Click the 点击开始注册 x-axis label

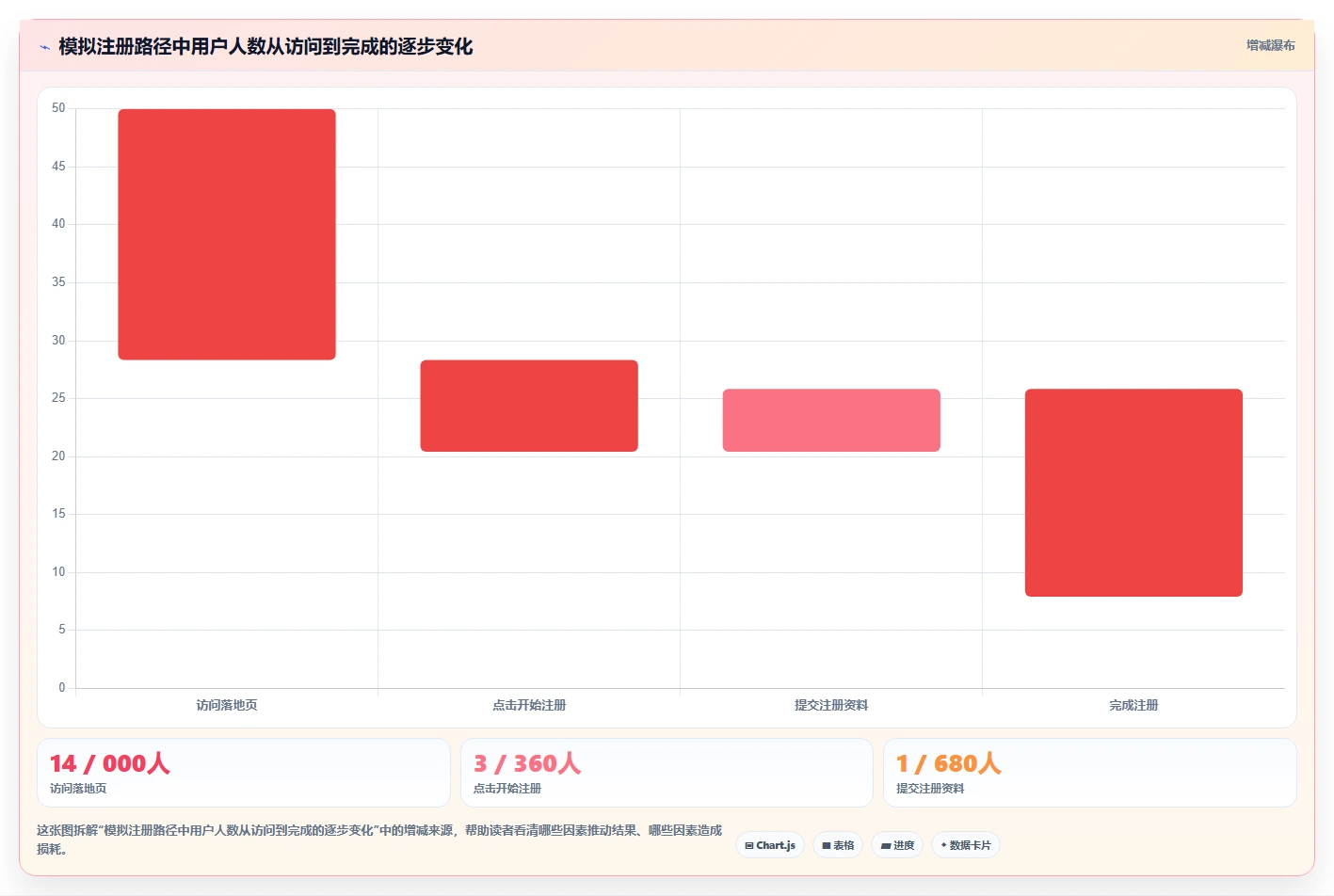[529, 705]
